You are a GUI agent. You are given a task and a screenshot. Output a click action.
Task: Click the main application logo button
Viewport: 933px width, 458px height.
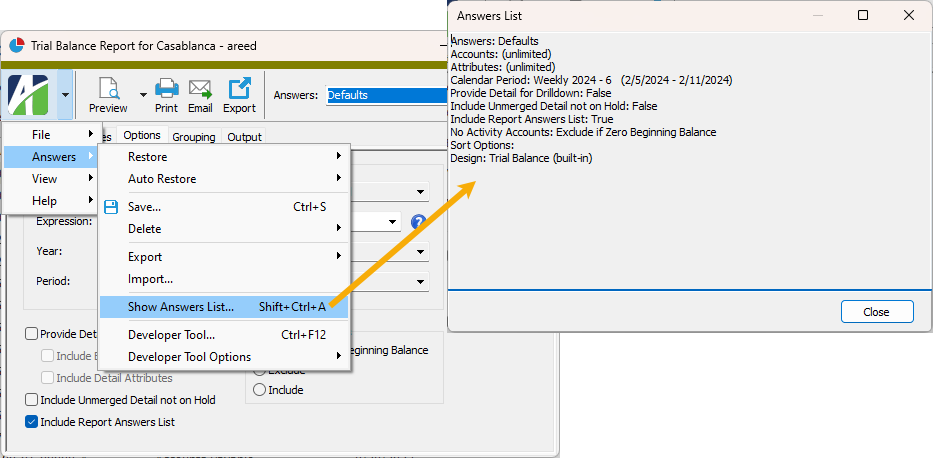coord(28,95)
